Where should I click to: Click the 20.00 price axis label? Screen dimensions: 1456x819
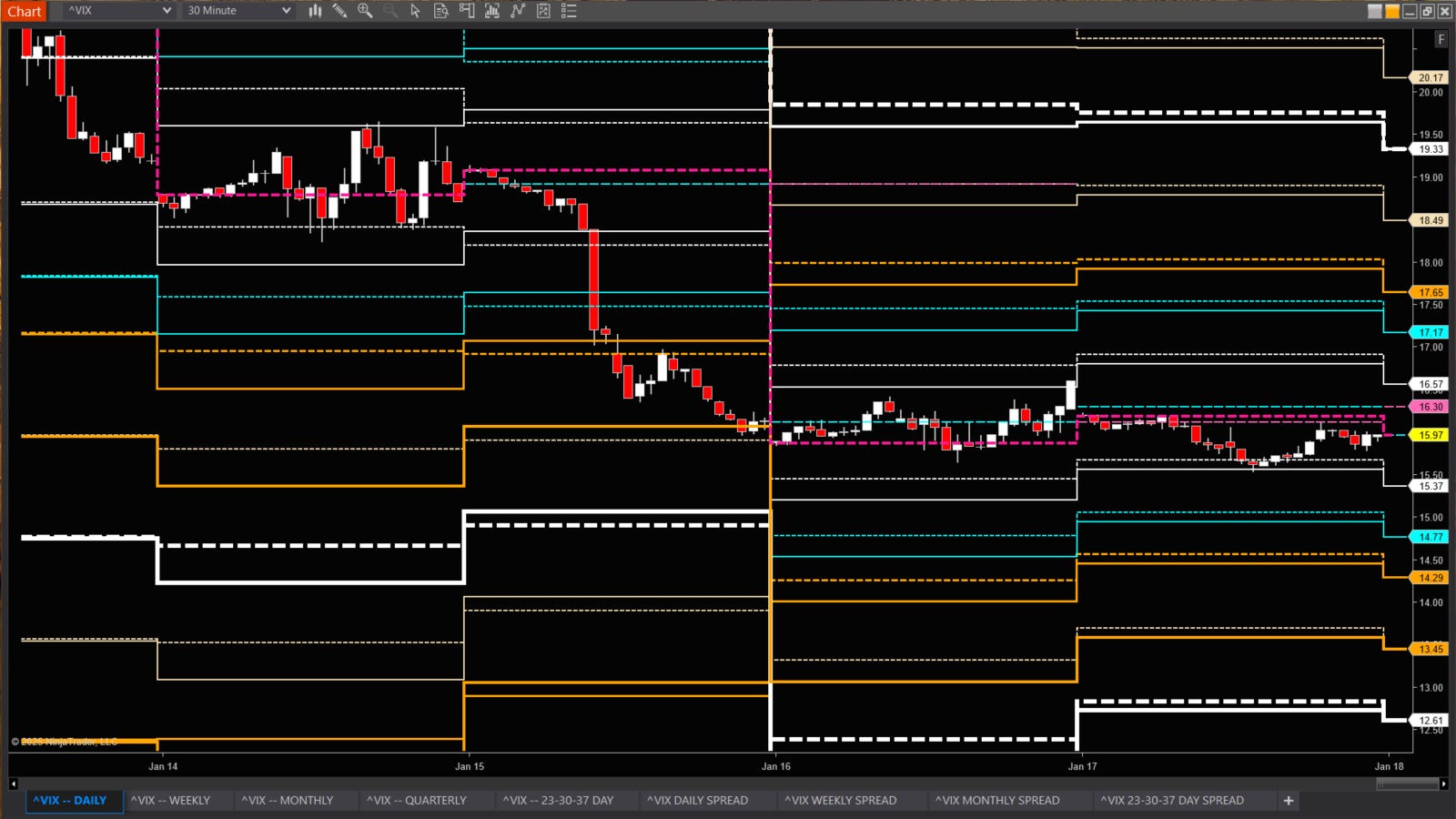click(1431, 93)
